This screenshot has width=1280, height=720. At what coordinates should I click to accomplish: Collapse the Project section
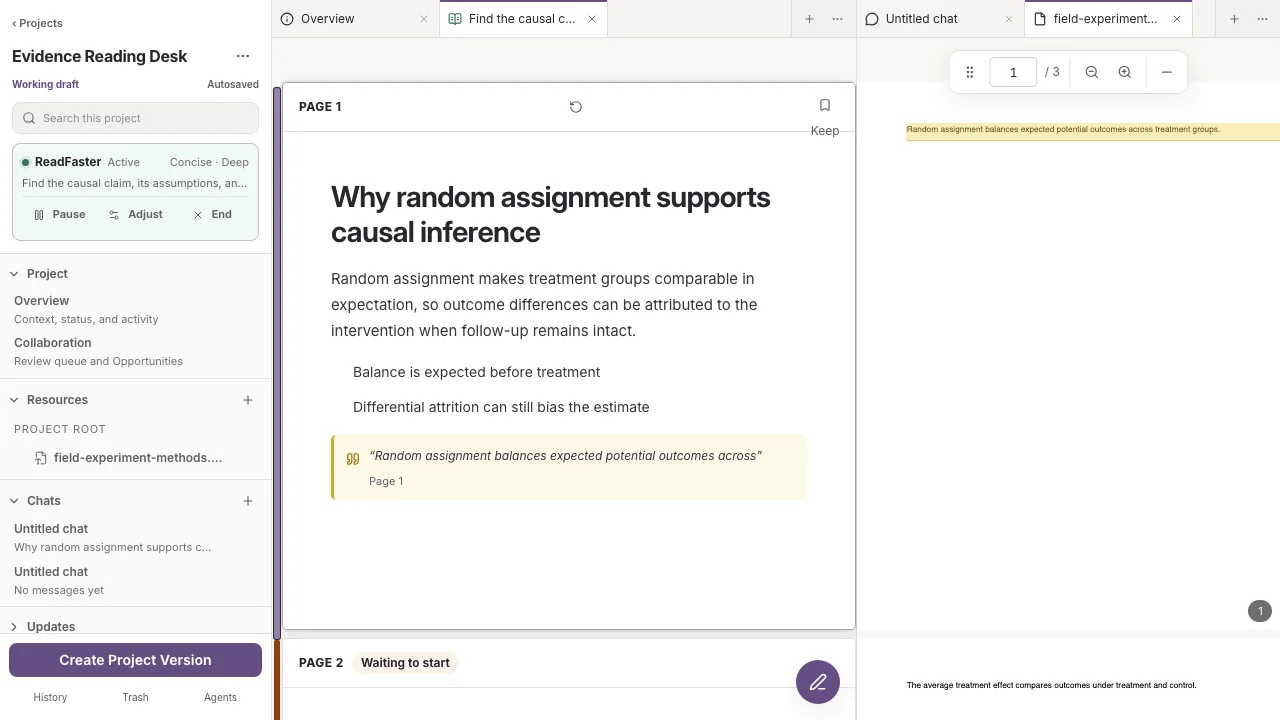[x=14, y=274]
